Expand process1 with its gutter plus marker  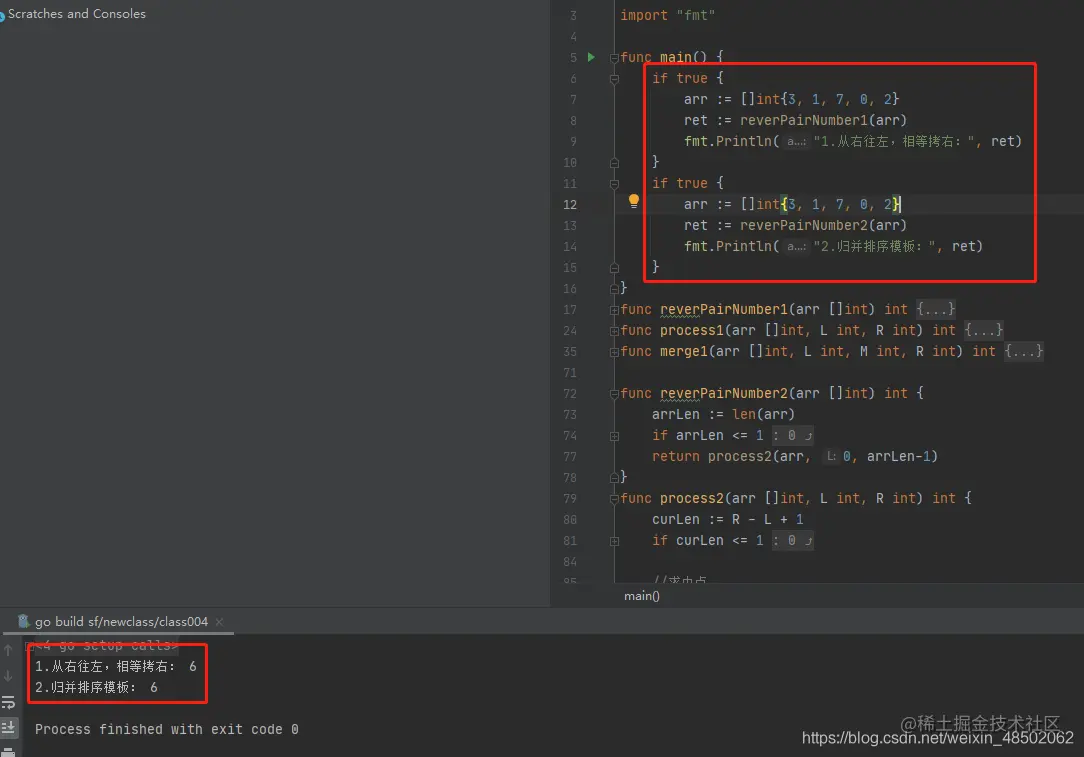pyautogui.click(x=614, y=331)
